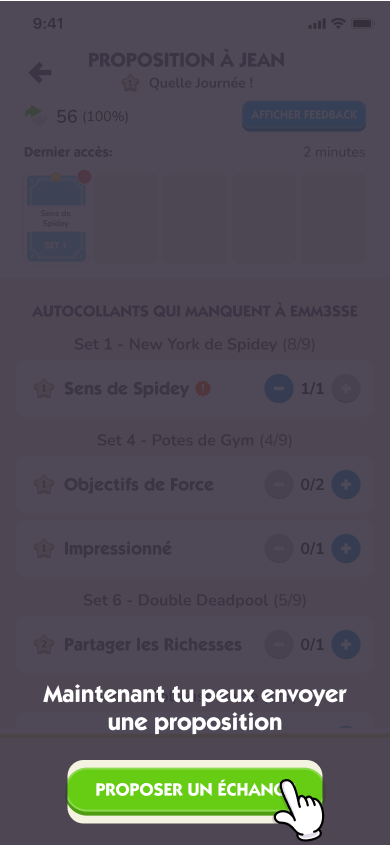Image resolution: width=390 pixels, height=846 pixels.
Task: Tap the green trade arrow icon near 56
Action: coord(36,115)
